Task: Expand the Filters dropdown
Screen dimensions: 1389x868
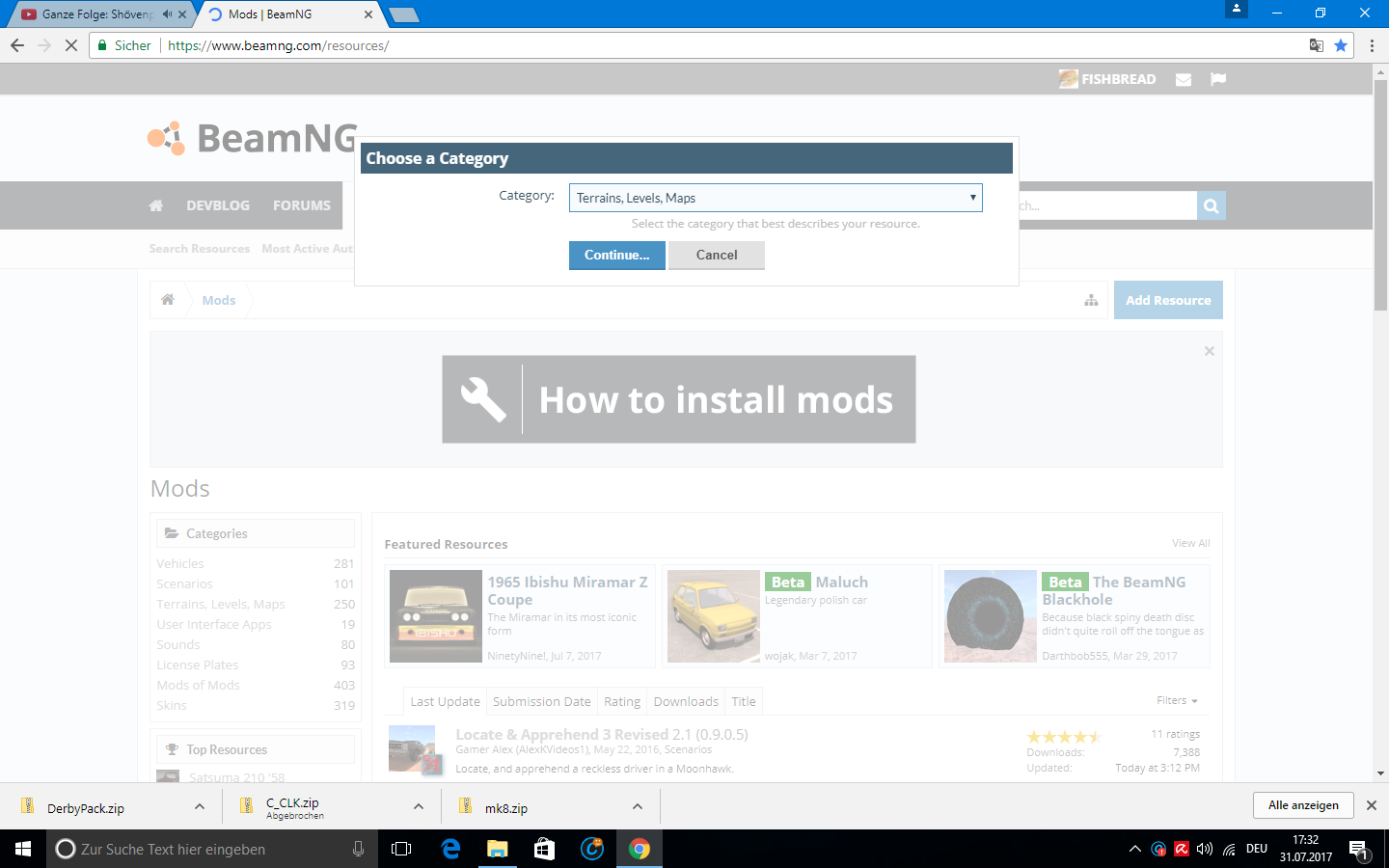Action: [1177, 700]
